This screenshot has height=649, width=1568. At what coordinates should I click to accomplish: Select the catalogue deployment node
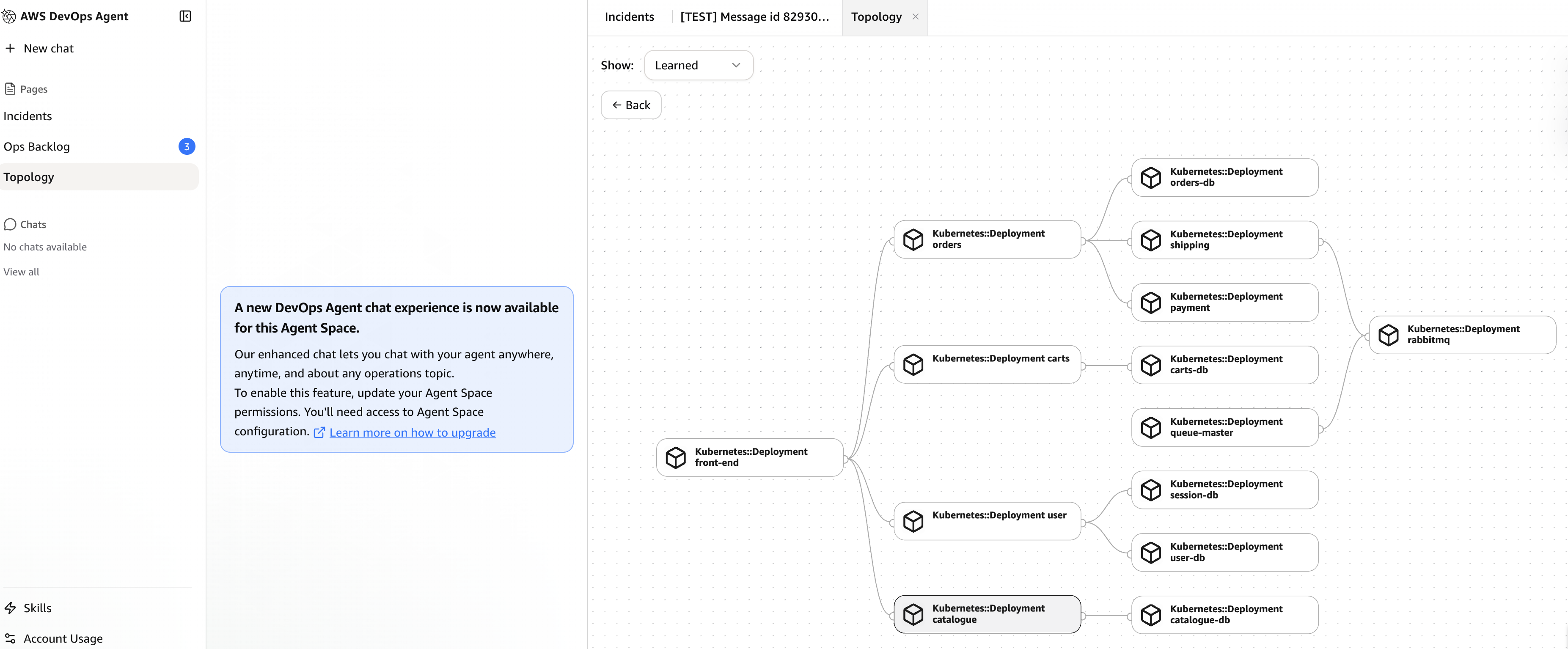(x=986, y=614)
